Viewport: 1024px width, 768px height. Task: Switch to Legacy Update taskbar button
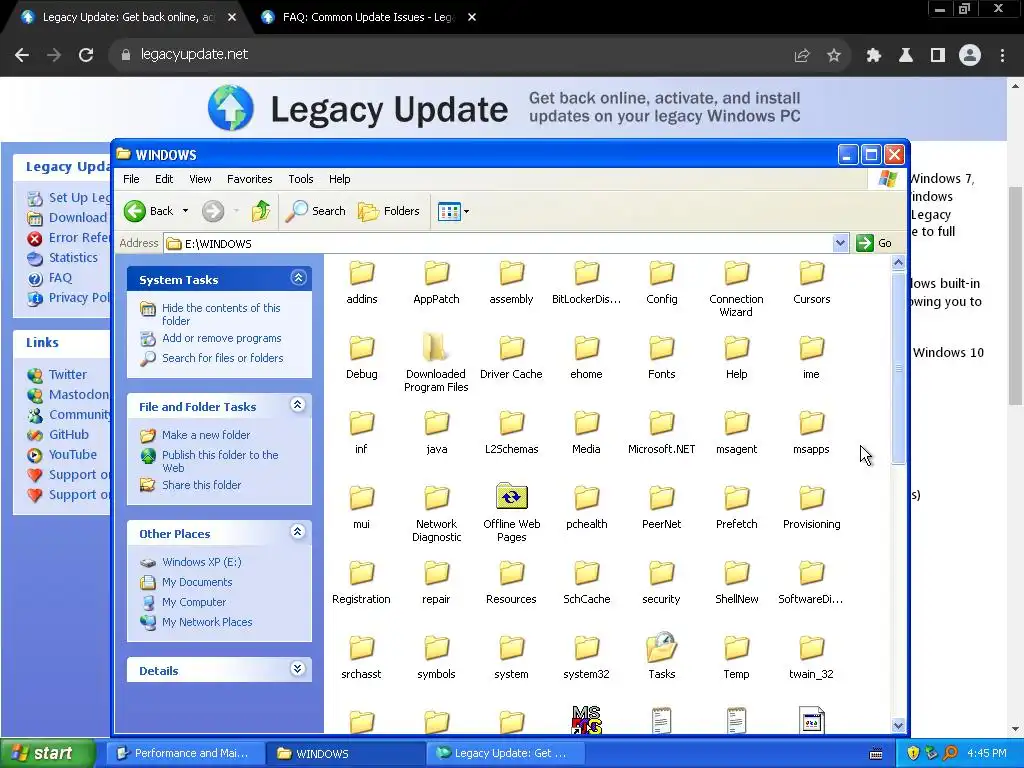505,753
